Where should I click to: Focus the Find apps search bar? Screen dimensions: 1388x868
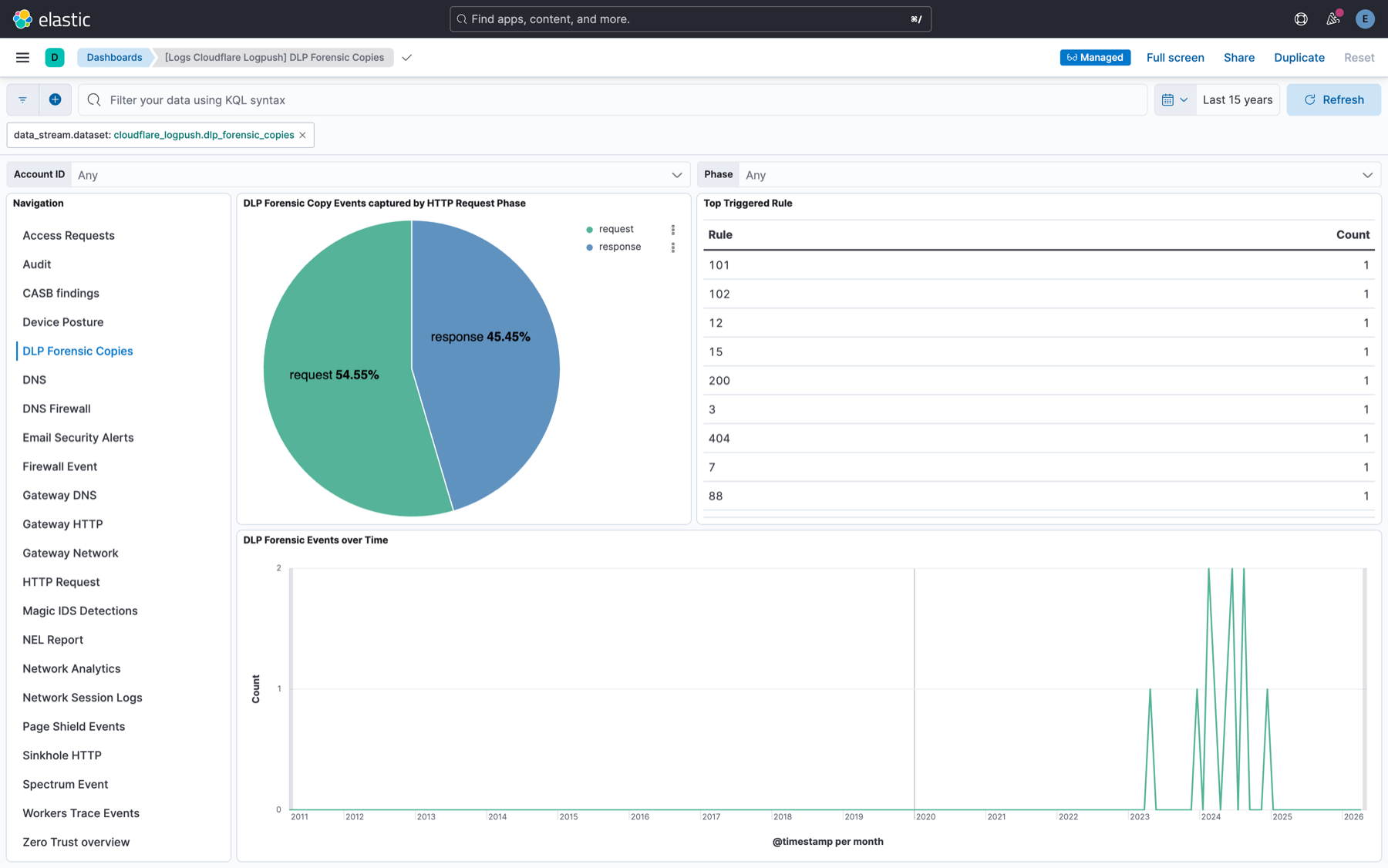(x=690, y=19)
